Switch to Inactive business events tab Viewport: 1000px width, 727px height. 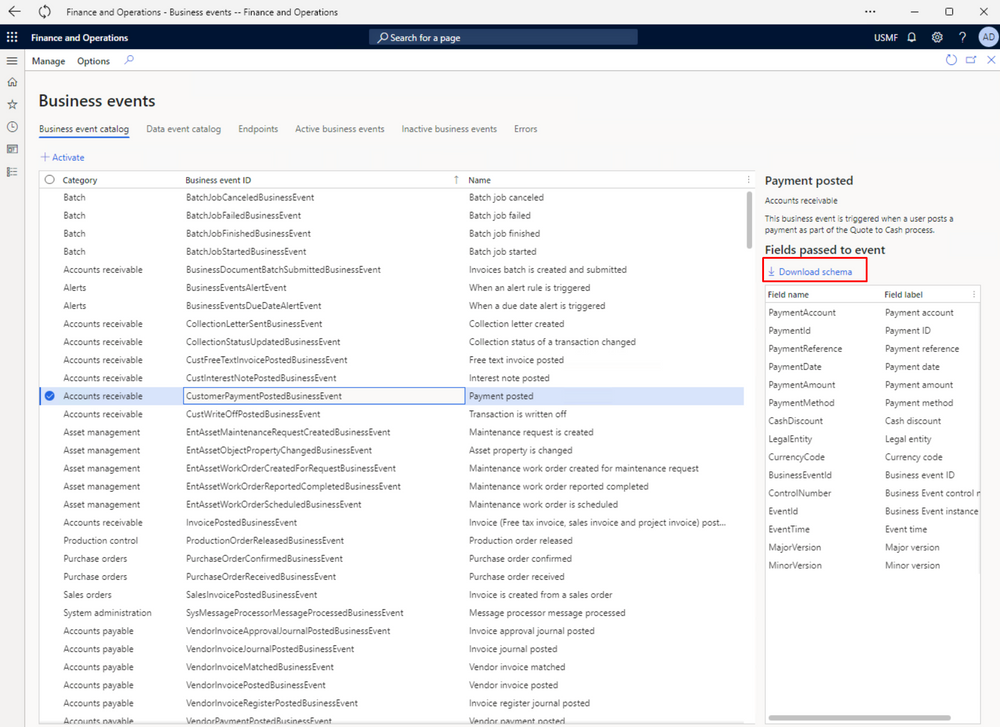[x=449, y=129]
